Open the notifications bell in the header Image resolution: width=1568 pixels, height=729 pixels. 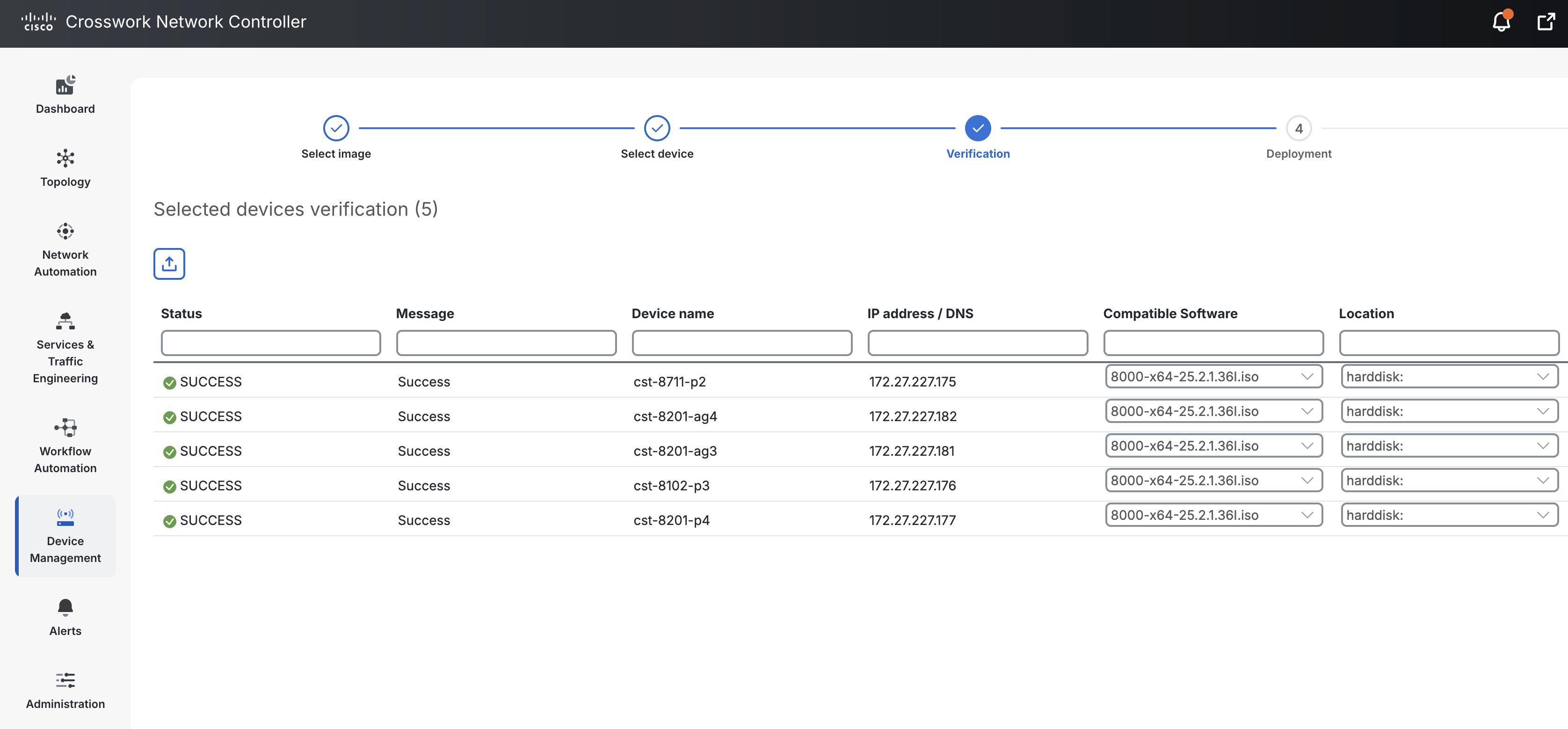[x=1501, y=22]
